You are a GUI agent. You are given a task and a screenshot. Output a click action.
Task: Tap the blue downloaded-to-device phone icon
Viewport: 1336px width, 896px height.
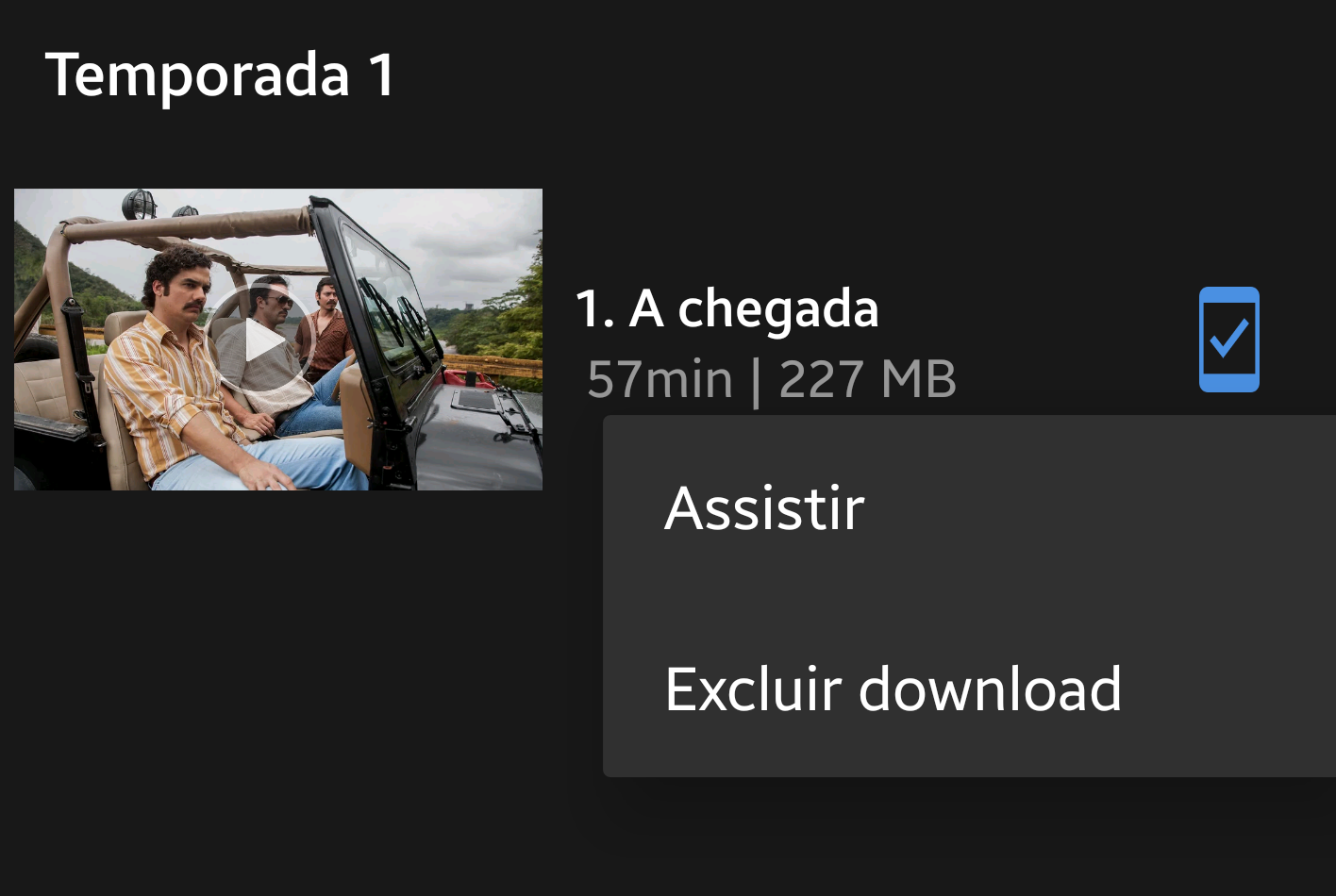[x=1228, y=340]
